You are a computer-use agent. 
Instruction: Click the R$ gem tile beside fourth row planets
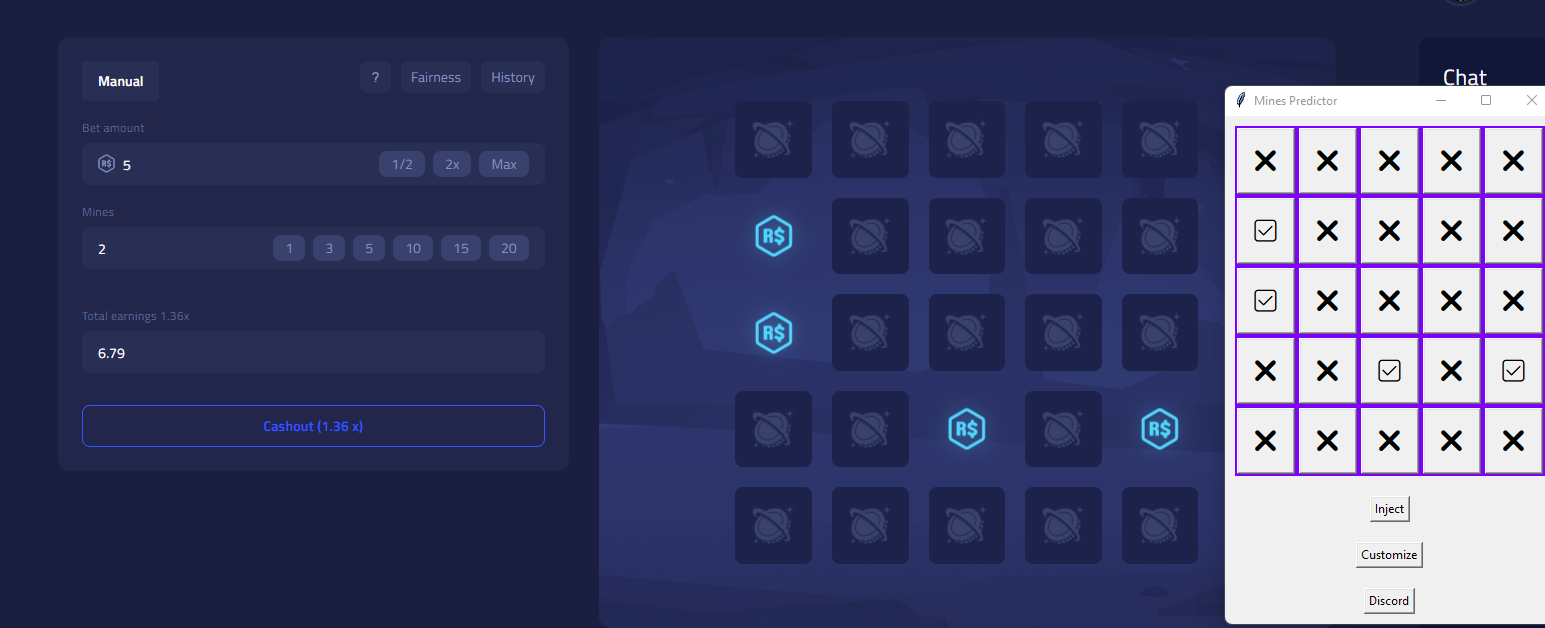[966, 429]
